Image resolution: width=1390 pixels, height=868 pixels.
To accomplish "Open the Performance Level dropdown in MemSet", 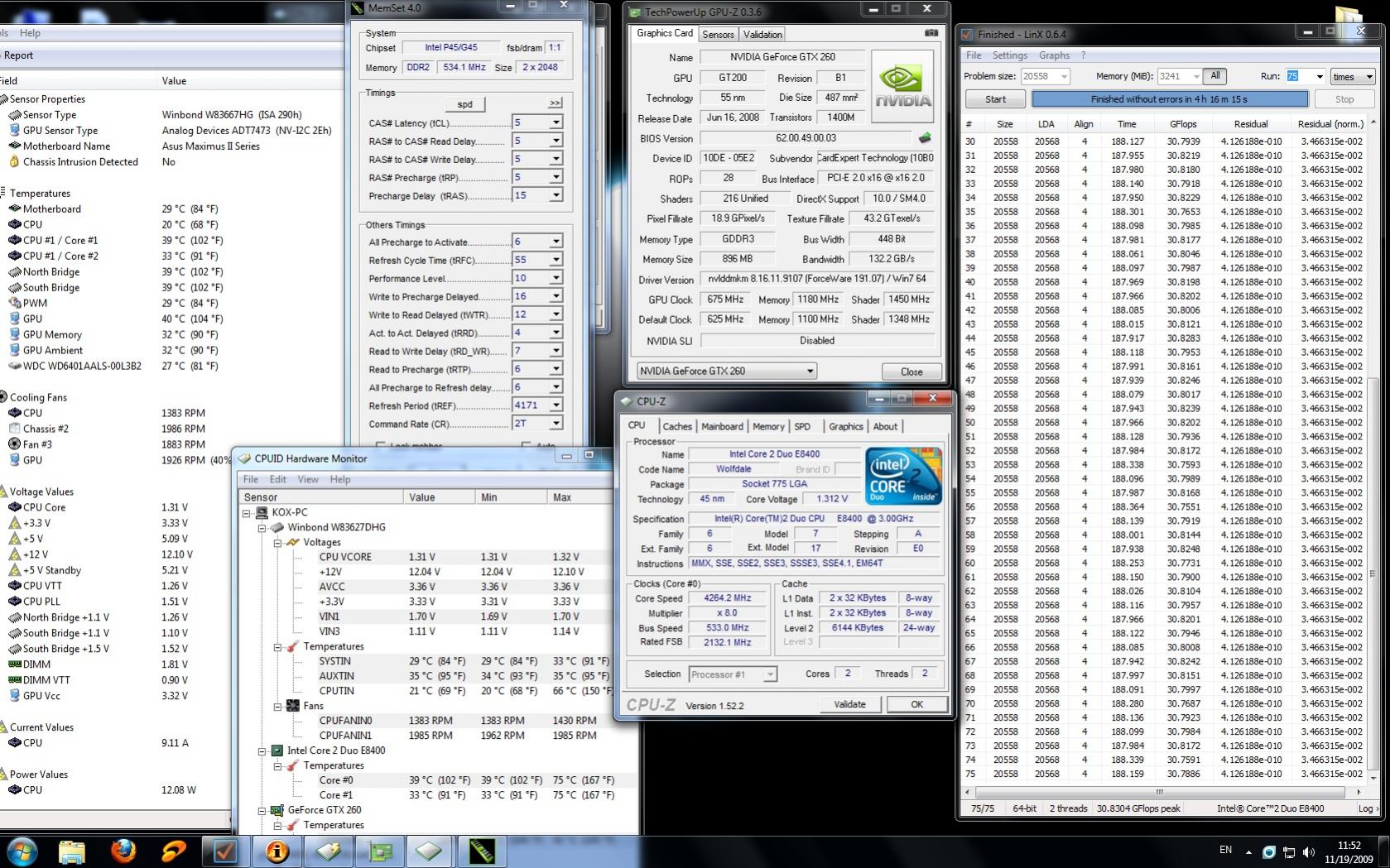I will (x=556, y=278).
